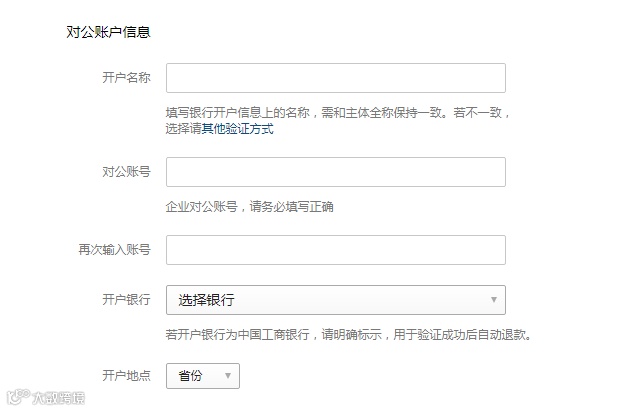
Task: Click the 开户名称 label
Action: pyautogui.click(x=126, y=78)
